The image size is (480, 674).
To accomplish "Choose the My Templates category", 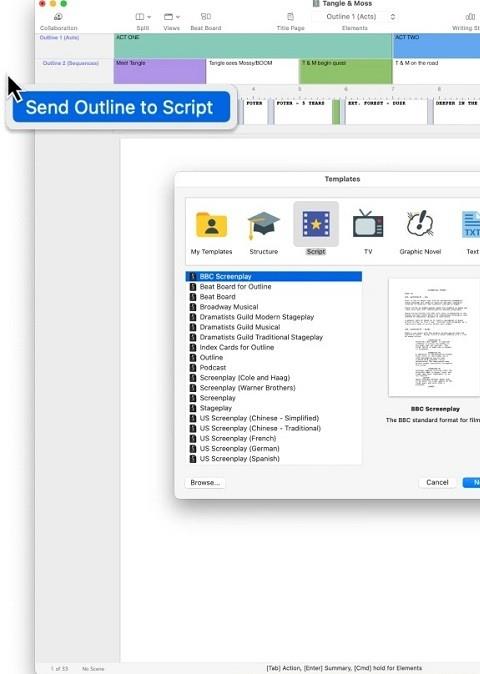I will pyautogui.click(x=211, y=232).
